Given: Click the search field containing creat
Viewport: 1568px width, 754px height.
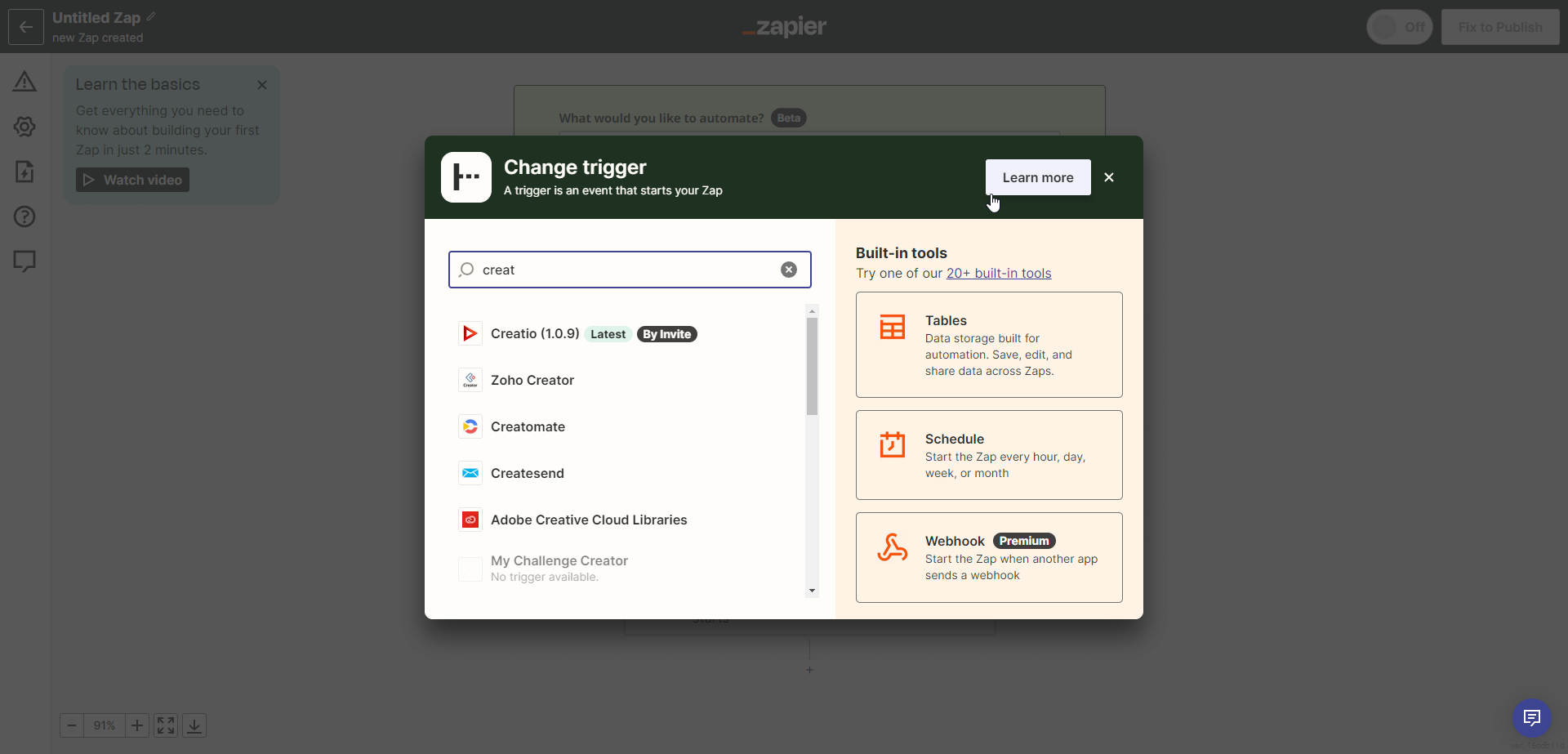Looking at the screenshot, I should (630, 270).
